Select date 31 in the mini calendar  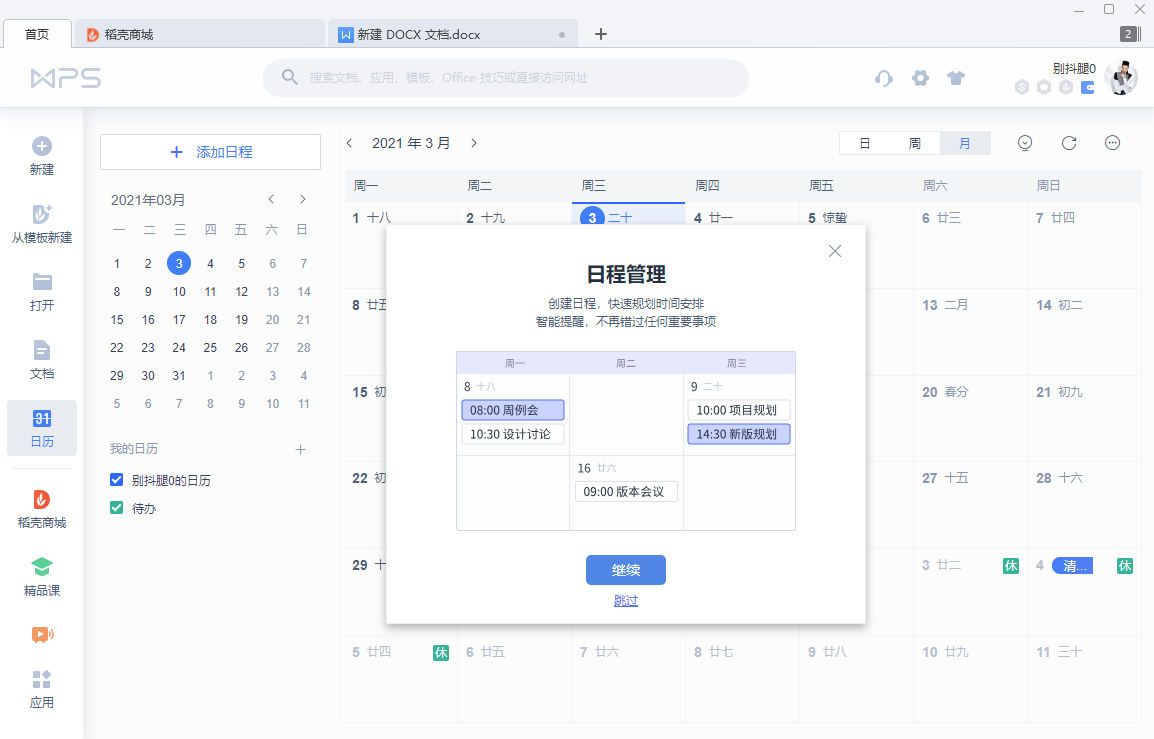coord(179,375)
